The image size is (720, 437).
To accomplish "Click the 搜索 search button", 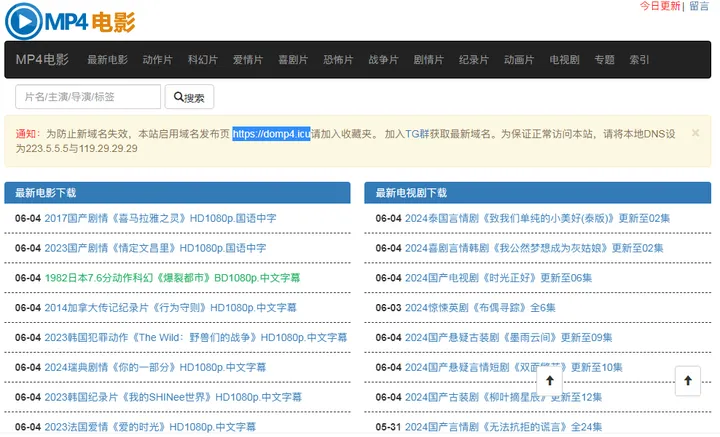I will pos(189,97).
